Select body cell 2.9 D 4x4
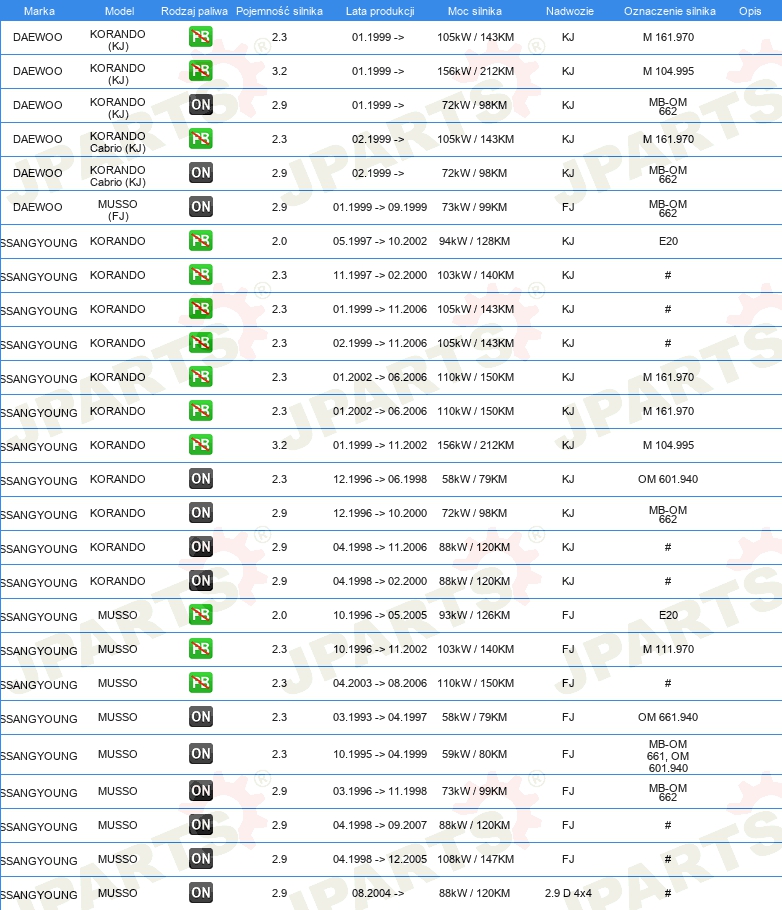The width and height of the screenshot is (782, 910). click(x=568, y=893)
